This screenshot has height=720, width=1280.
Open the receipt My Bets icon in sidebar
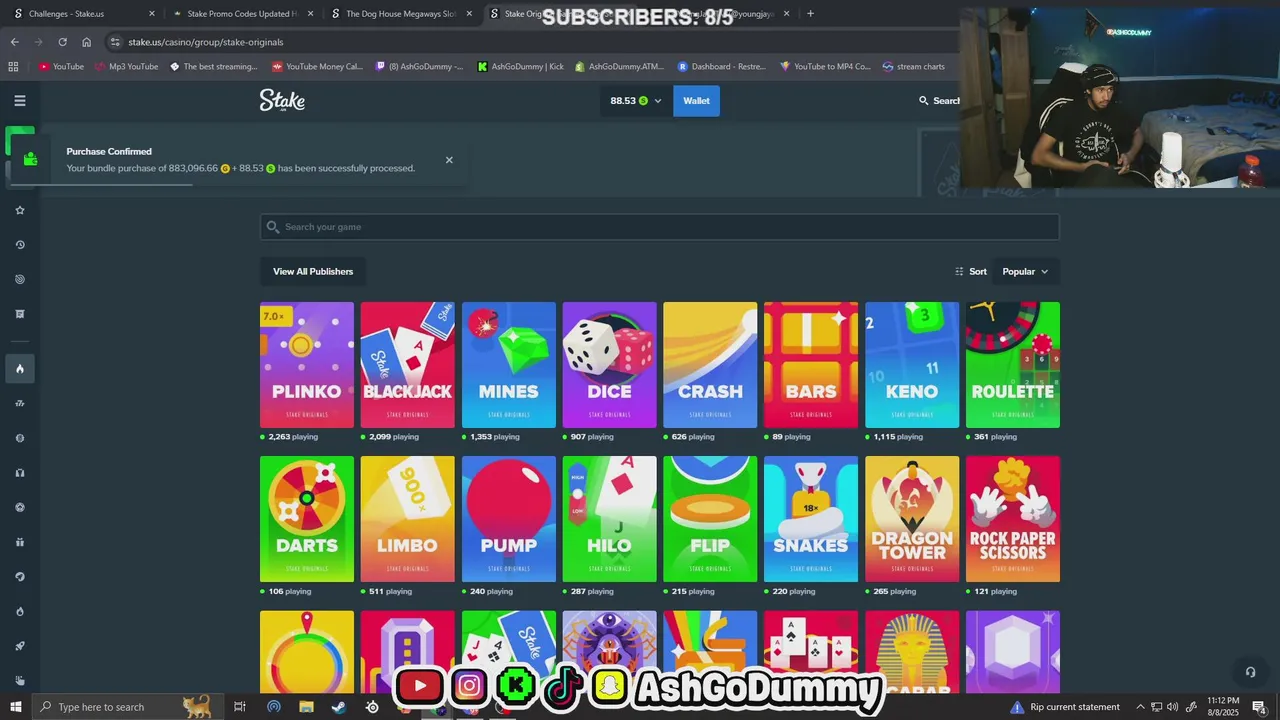[x=19, y=314]
